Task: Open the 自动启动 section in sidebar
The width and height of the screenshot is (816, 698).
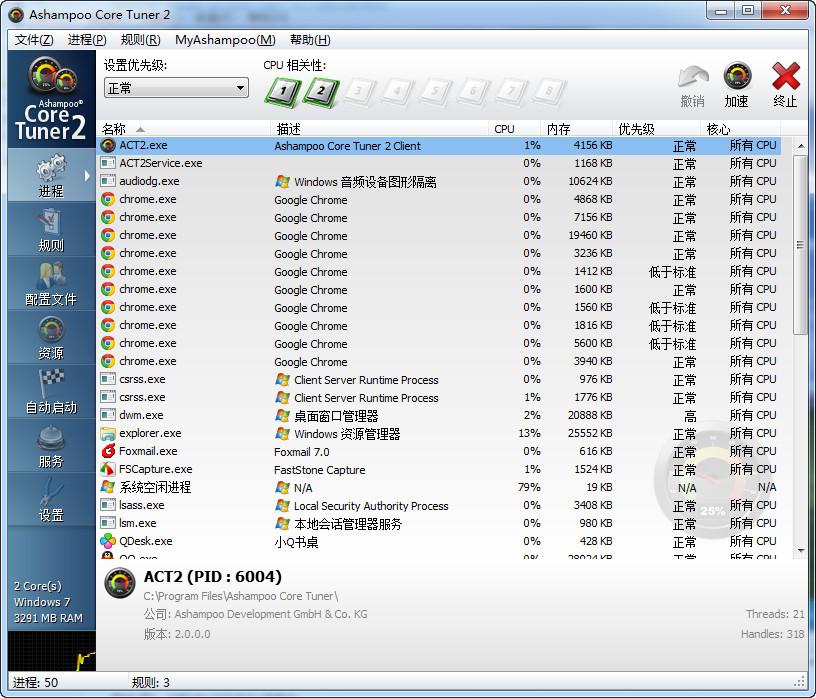Action: tap(51, 391)
